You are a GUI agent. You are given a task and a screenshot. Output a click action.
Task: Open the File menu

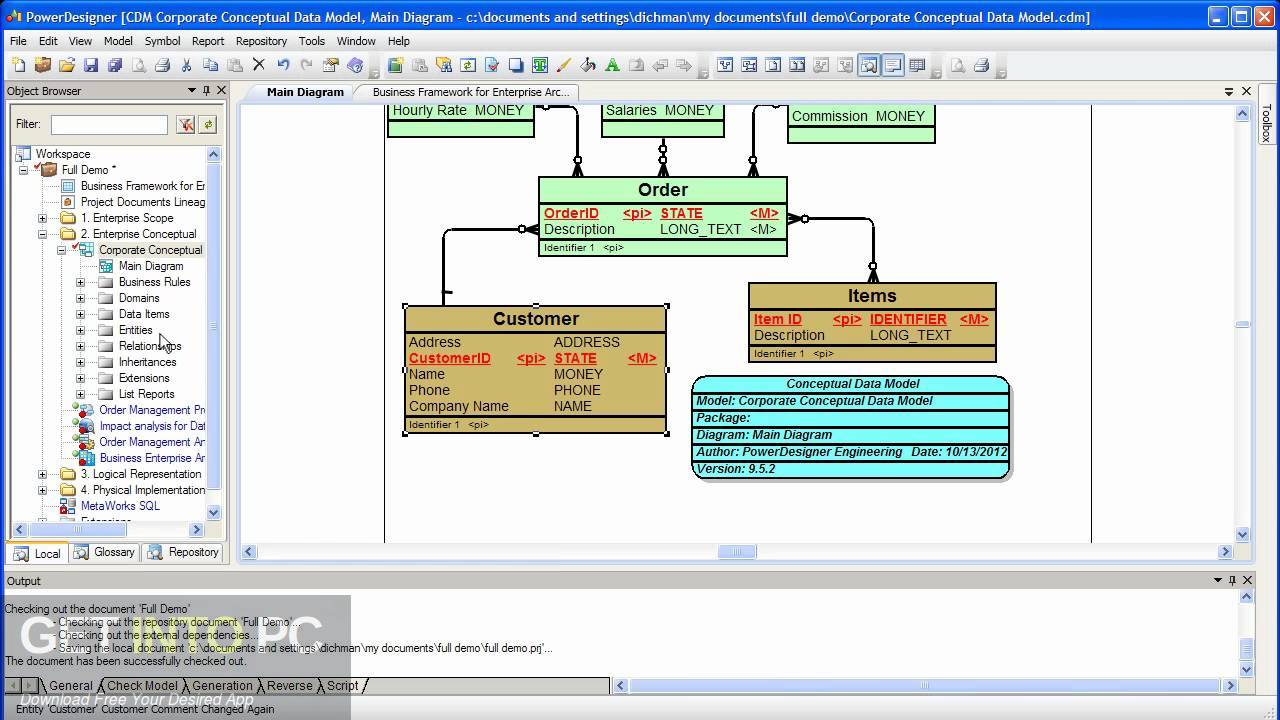click(18, 41)
